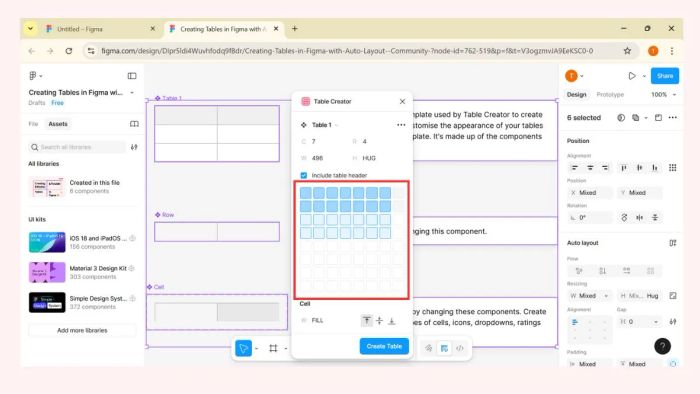
Task: Set cell vertical alignment to bottom
Action: pyautogui.click(x=392, y=320)
